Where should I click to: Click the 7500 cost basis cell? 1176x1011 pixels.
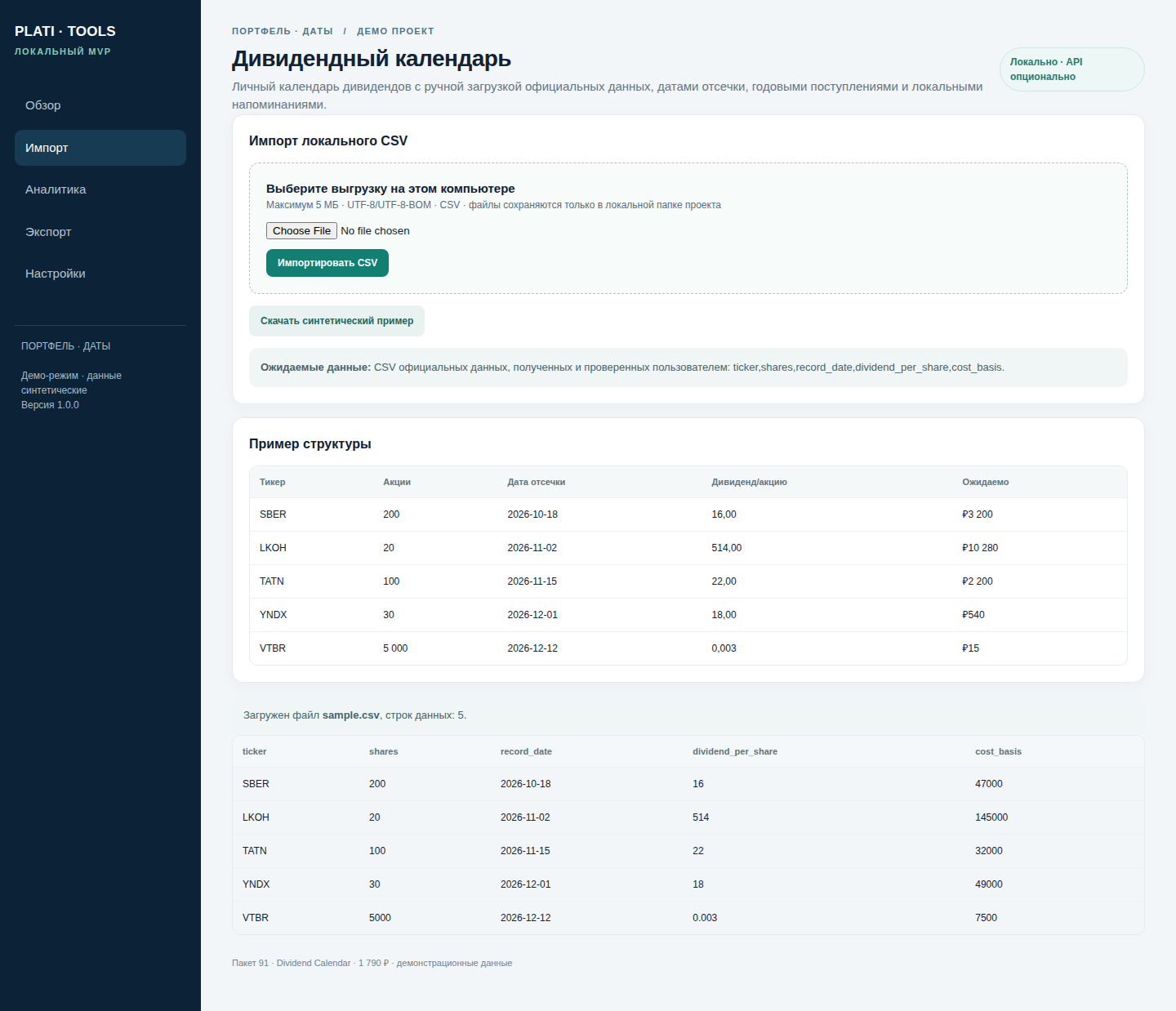point(987,918)
